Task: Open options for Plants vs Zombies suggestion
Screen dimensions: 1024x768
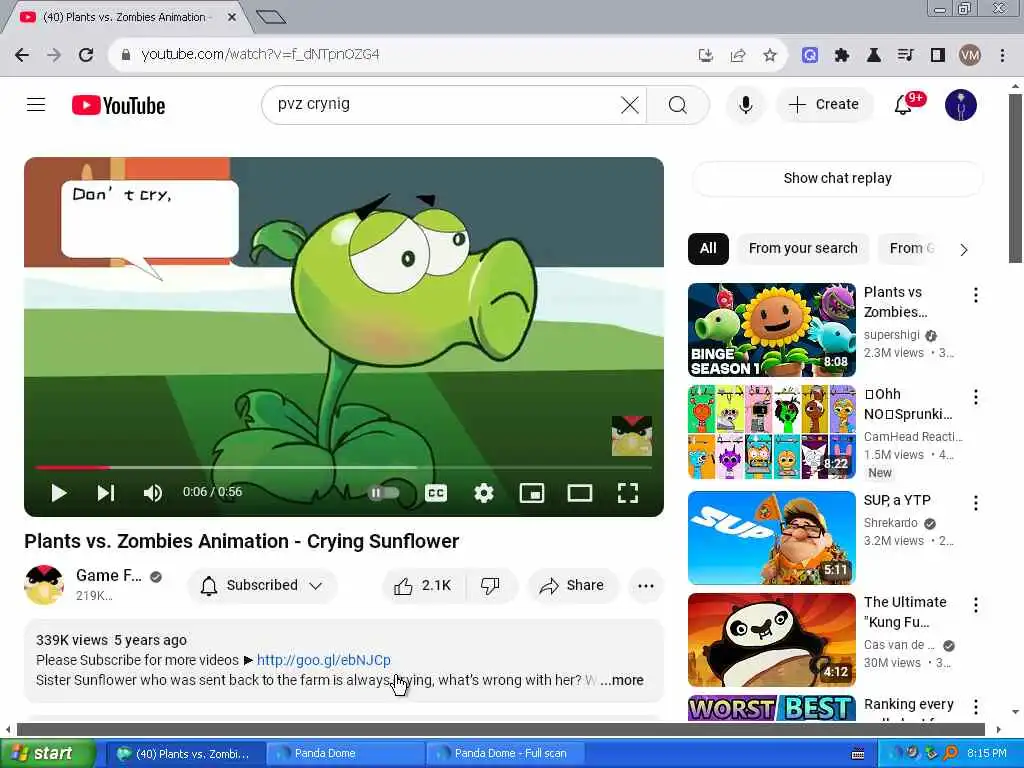Action: (976, 295)
